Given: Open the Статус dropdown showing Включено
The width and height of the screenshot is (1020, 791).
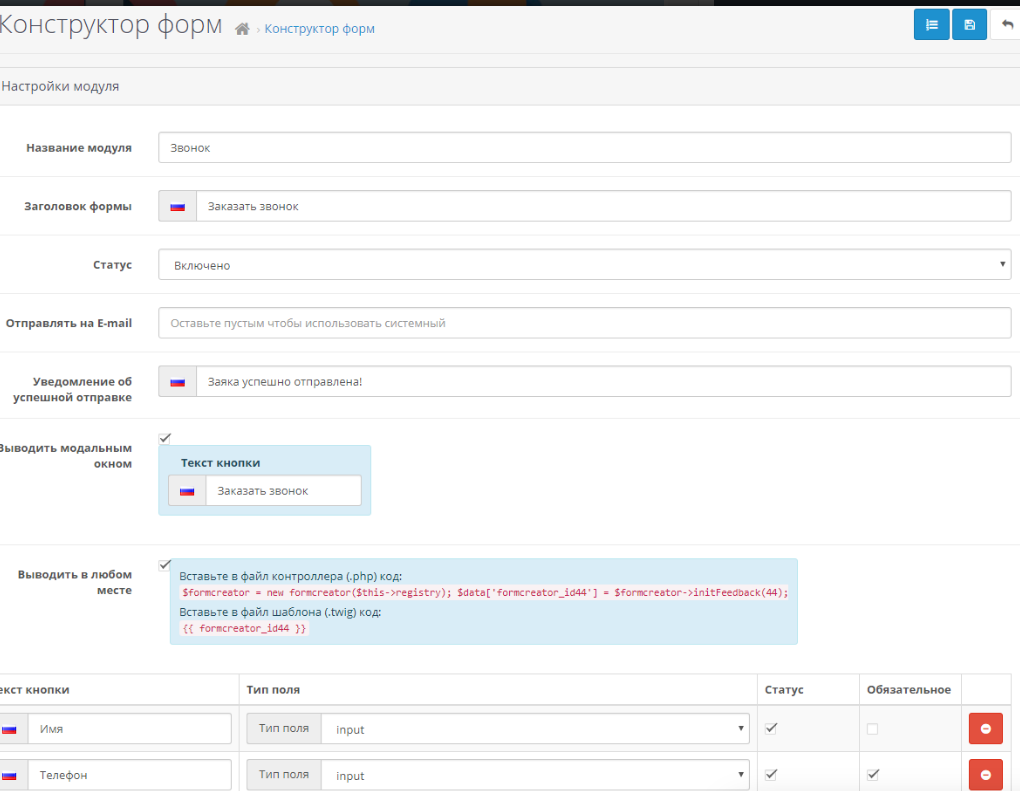Looking at the screenshot, I should coord(584,265).
